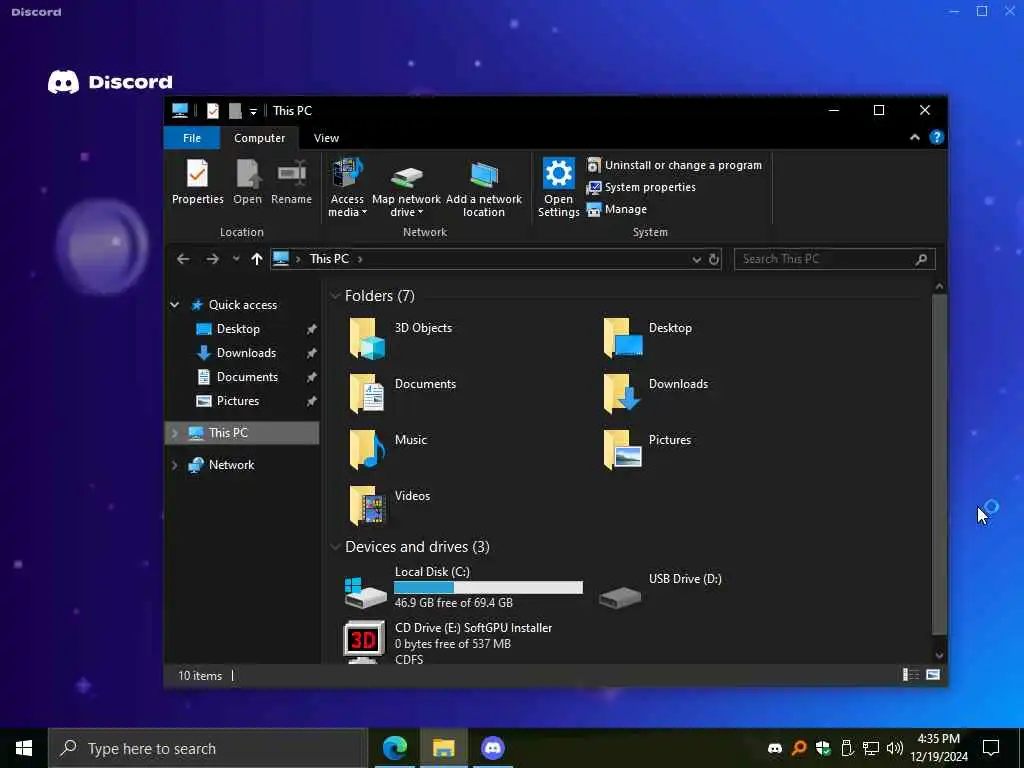The width and height of the screenshot is (1024, 768).
Task: Click System properties in ribbon
Action: [641, 187]
